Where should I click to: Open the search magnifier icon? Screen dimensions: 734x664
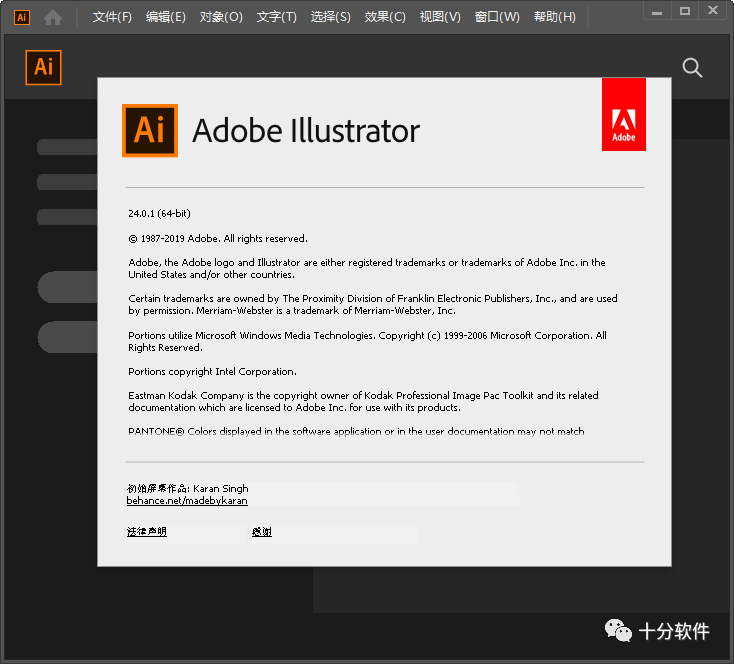692,68
